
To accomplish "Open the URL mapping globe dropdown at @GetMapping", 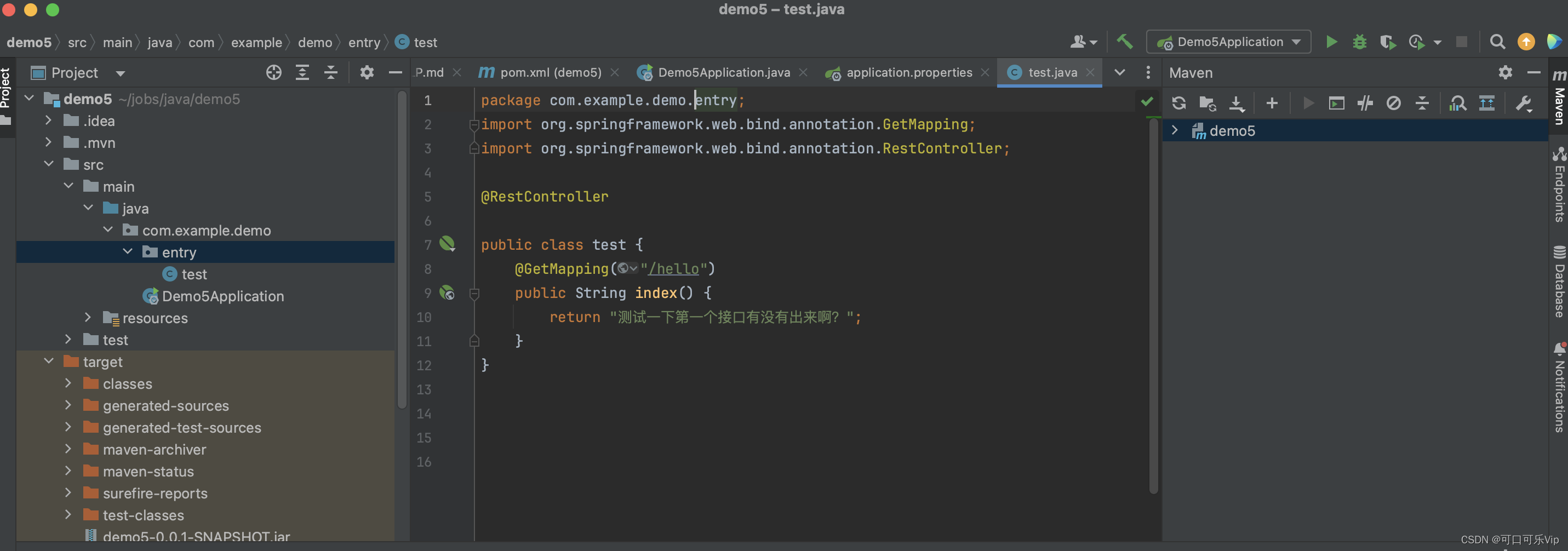I will pyautogui.click(x=627, y=268).
